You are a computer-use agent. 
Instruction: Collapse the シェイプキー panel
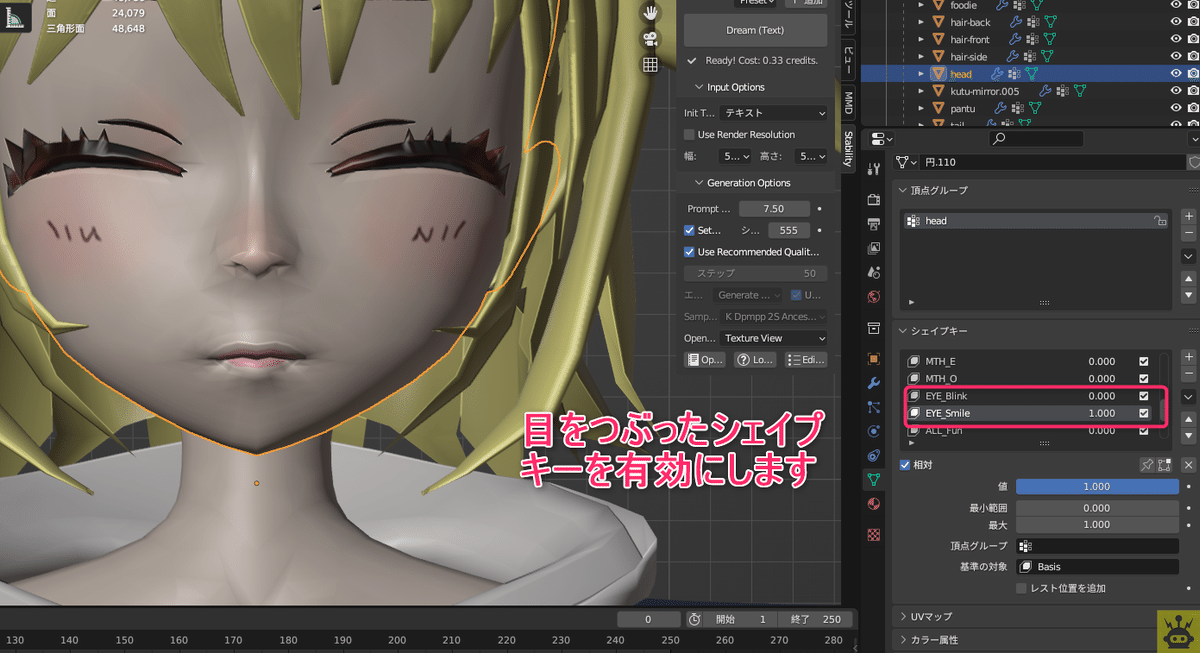903,331
